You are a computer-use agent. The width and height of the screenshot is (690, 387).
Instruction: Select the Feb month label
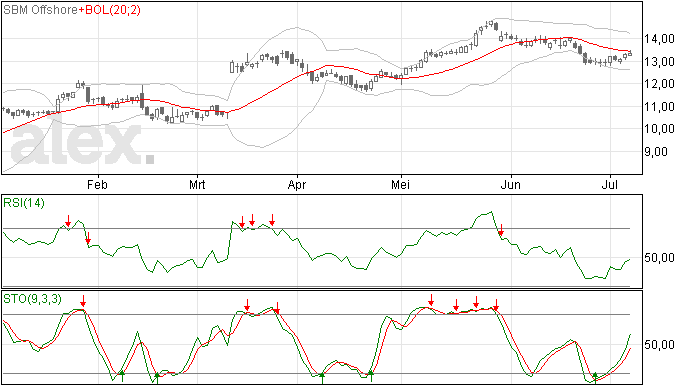97,184
